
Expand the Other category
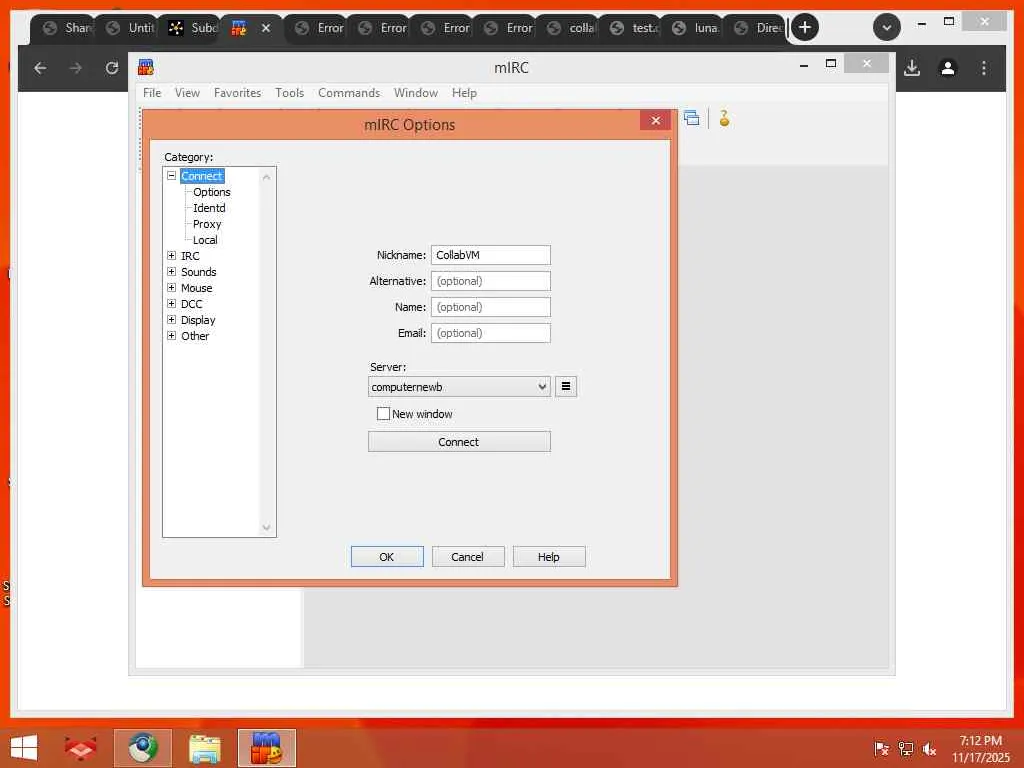click(171, 336)
